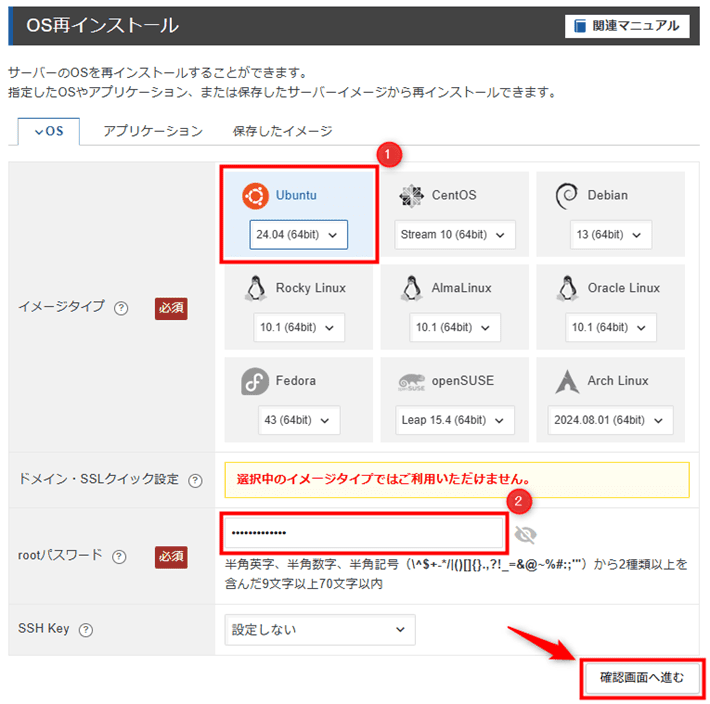Click the CentOS label text
Image resolution: width=710 pixels, height=704 pixels.
(454, 196)
